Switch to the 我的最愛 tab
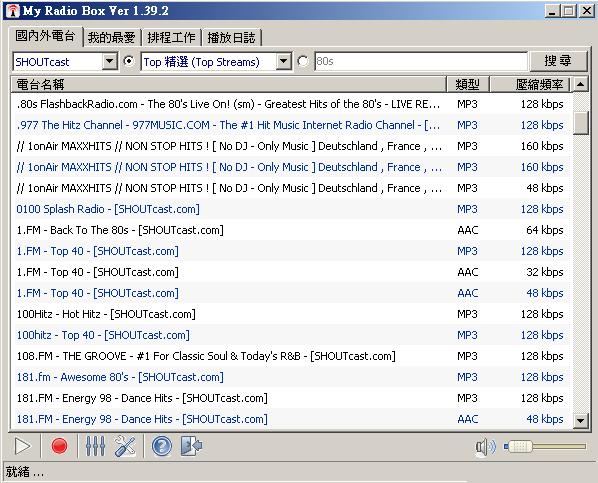Screen dimensions: 598x483 coord(111,37)
